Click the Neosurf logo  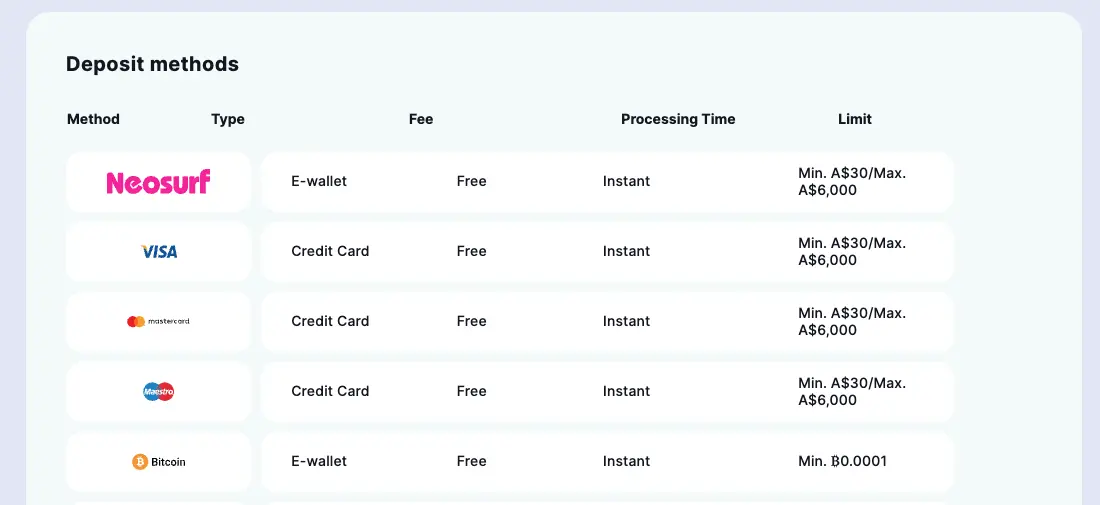point(158,182)
